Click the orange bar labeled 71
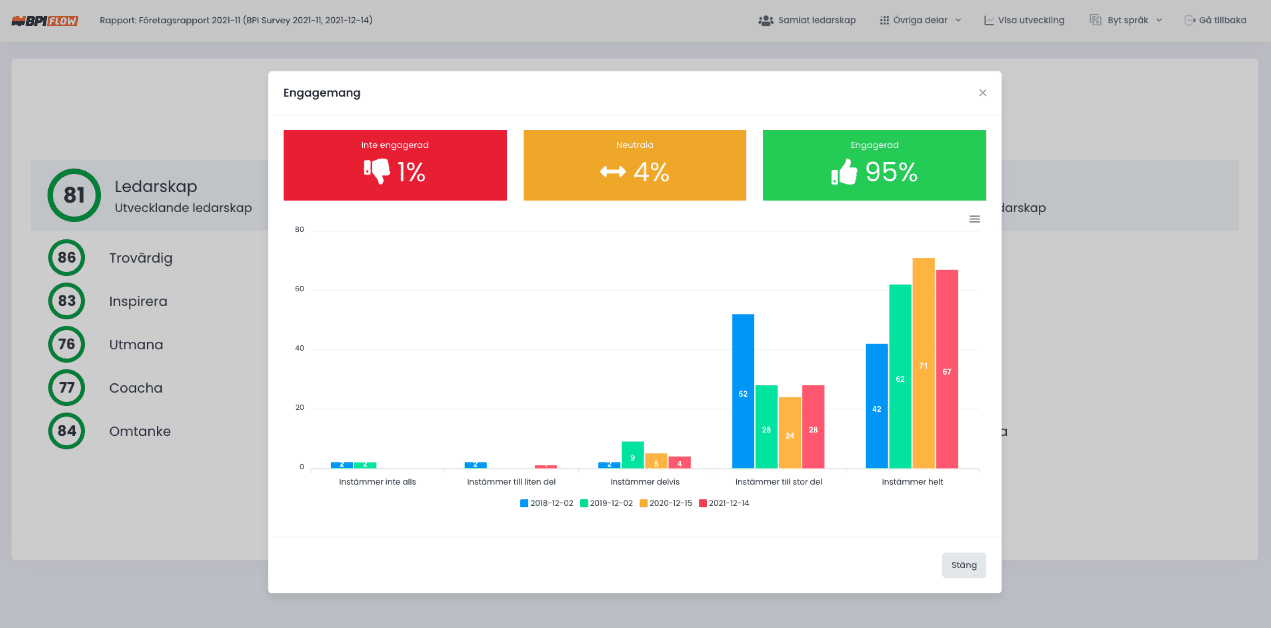Viewport: 1271px width, 628px height. coord(923,363)
